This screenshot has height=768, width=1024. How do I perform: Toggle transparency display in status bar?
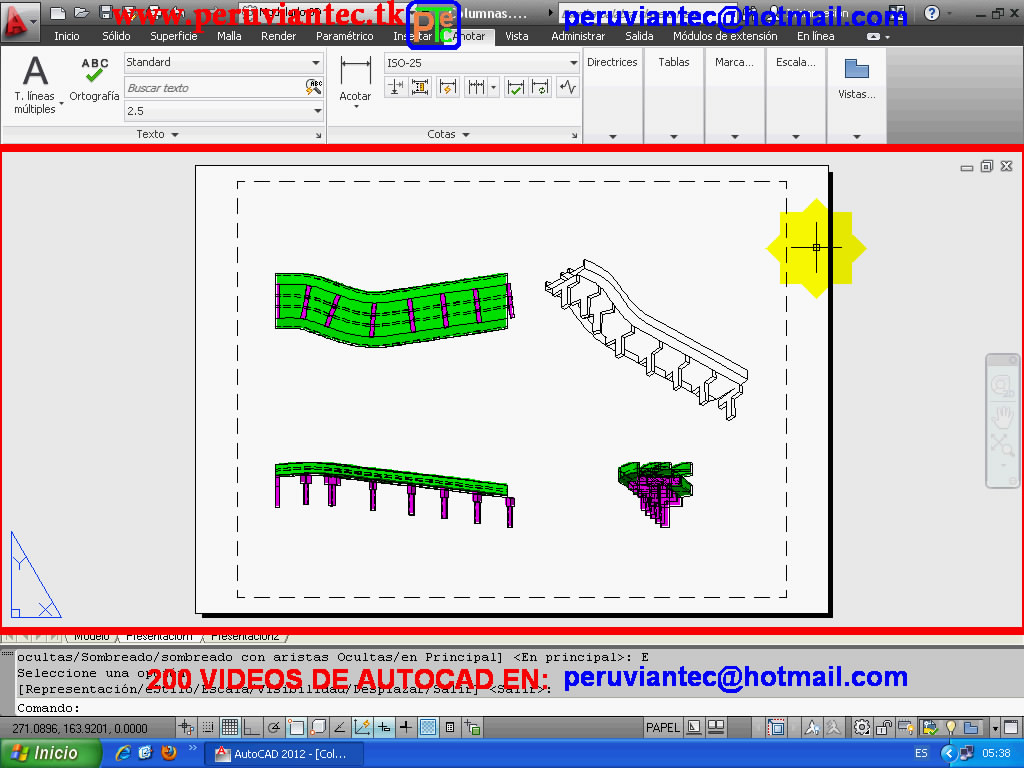coord(428,727)
